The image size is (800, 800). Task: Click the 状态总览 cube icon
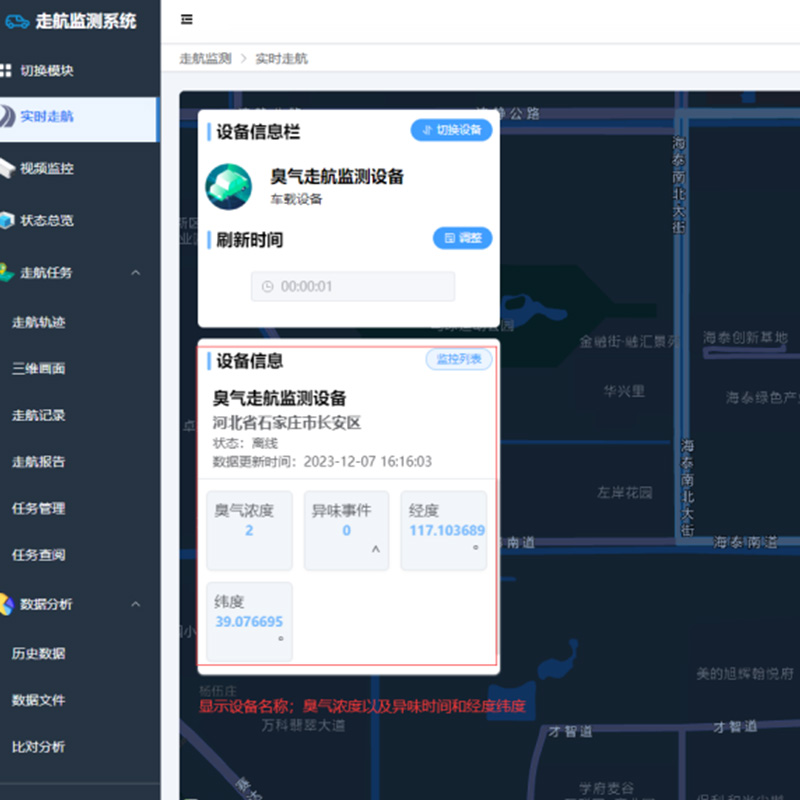click(x=7, y=220)
